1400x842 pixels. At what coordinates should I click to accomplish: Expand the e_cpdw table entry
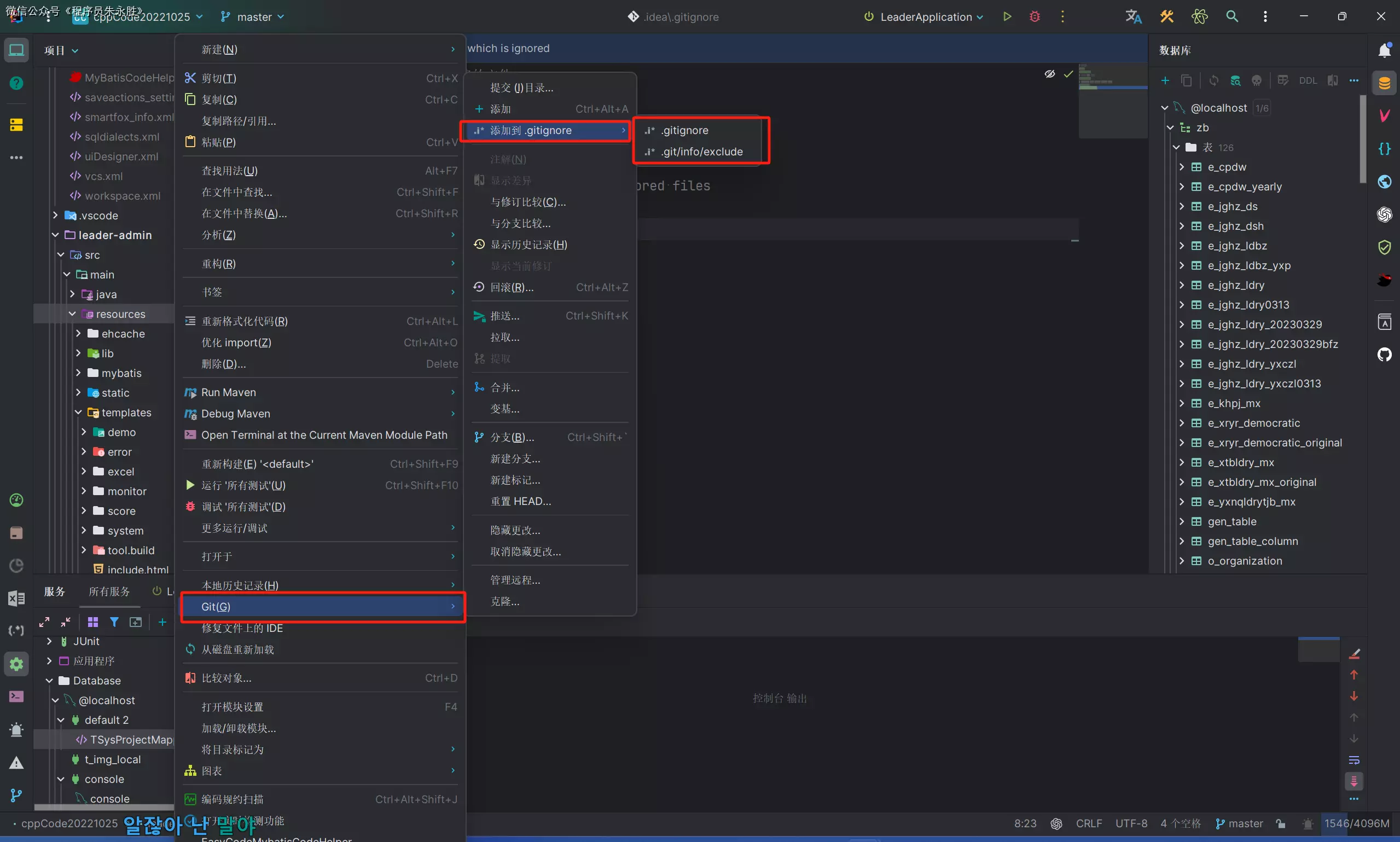(1183, 167)
